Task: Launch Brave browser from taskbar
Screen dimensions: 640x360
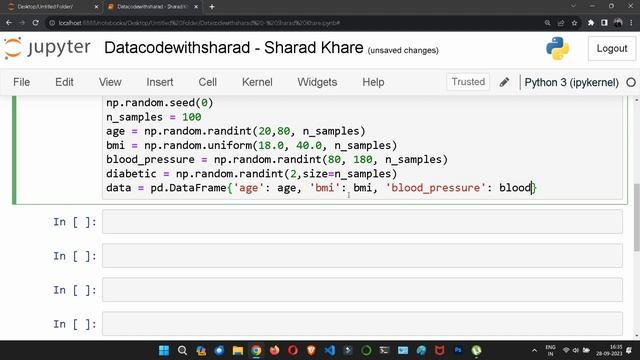Action: (311, 350)
